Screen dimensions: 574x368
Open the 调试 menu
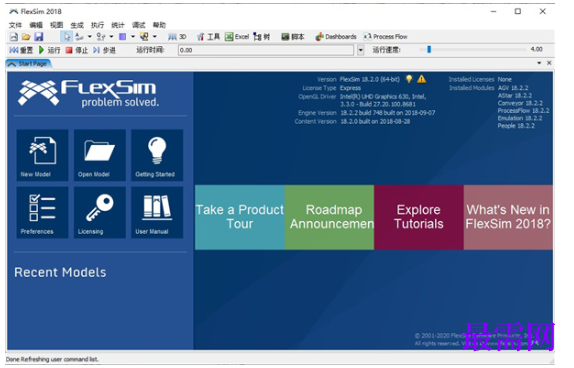139,25
